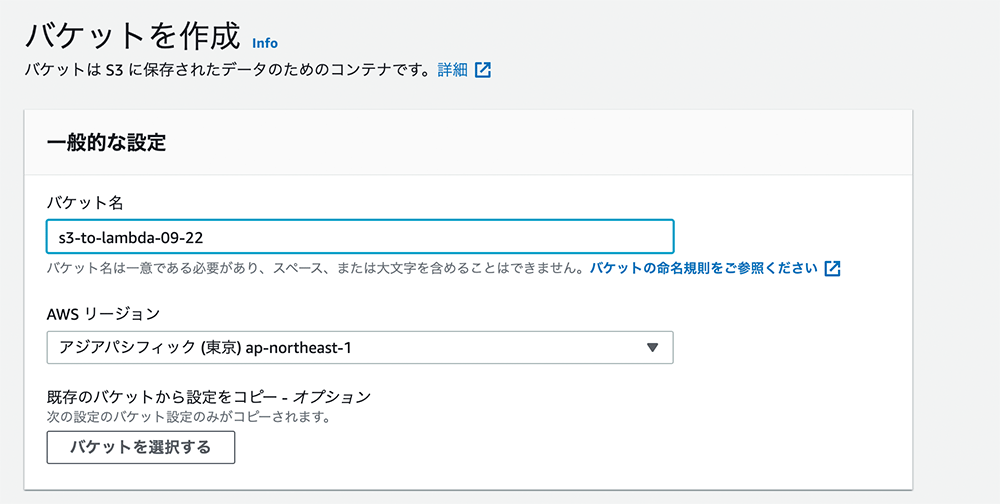Click the S3 container description sentence
This screenshot has height=504, width=1000.
tap(227, 70)
